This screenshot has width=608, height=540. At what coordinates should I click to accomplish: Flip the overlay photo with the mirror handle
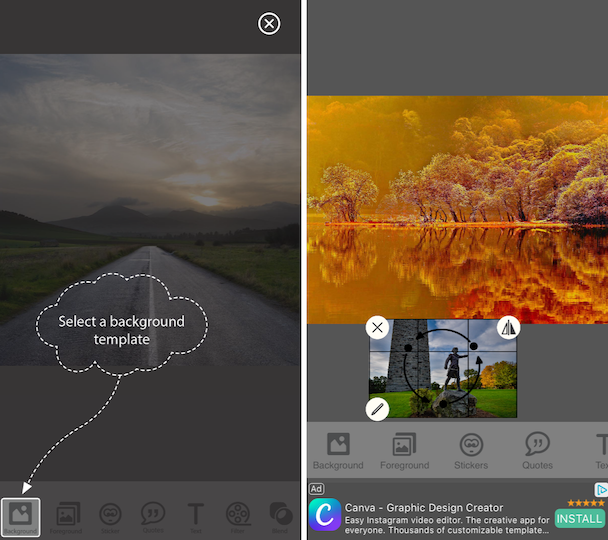tap(508, 328)
